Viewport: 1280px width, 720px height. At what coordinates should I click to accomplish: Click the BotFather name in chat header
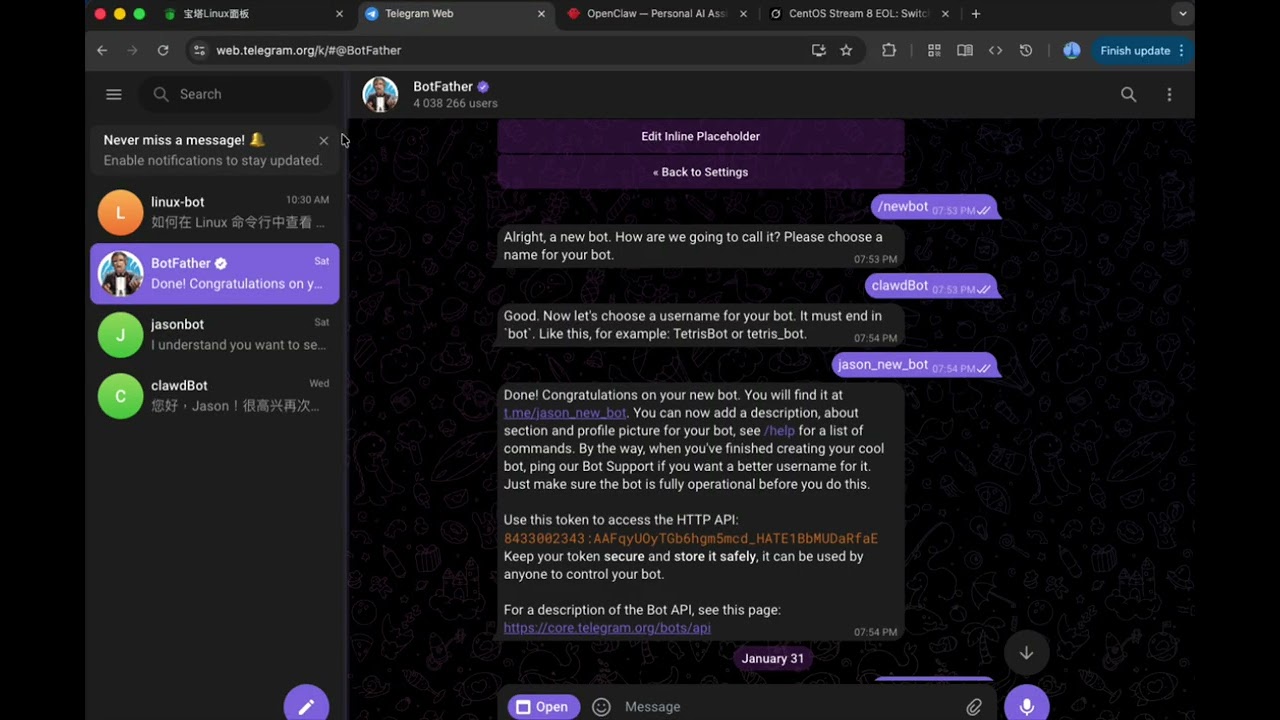442,87
